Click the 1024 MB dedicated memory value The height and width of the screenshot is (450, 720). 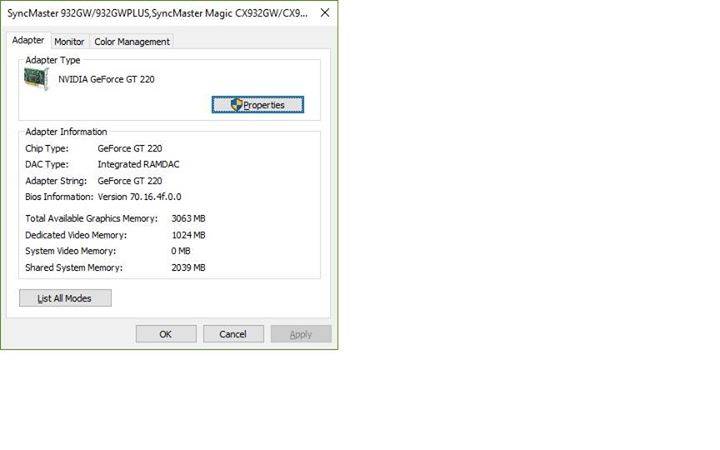click(188, 235)
